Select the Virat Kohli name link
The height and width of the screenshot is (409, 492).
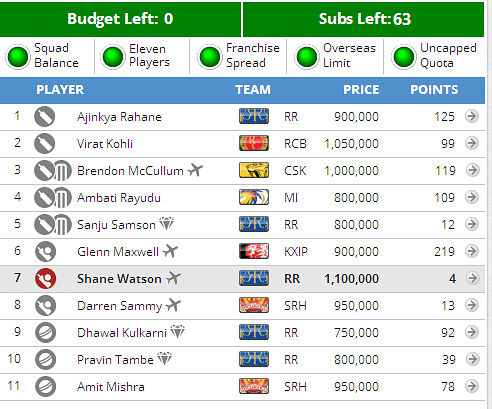105,144
